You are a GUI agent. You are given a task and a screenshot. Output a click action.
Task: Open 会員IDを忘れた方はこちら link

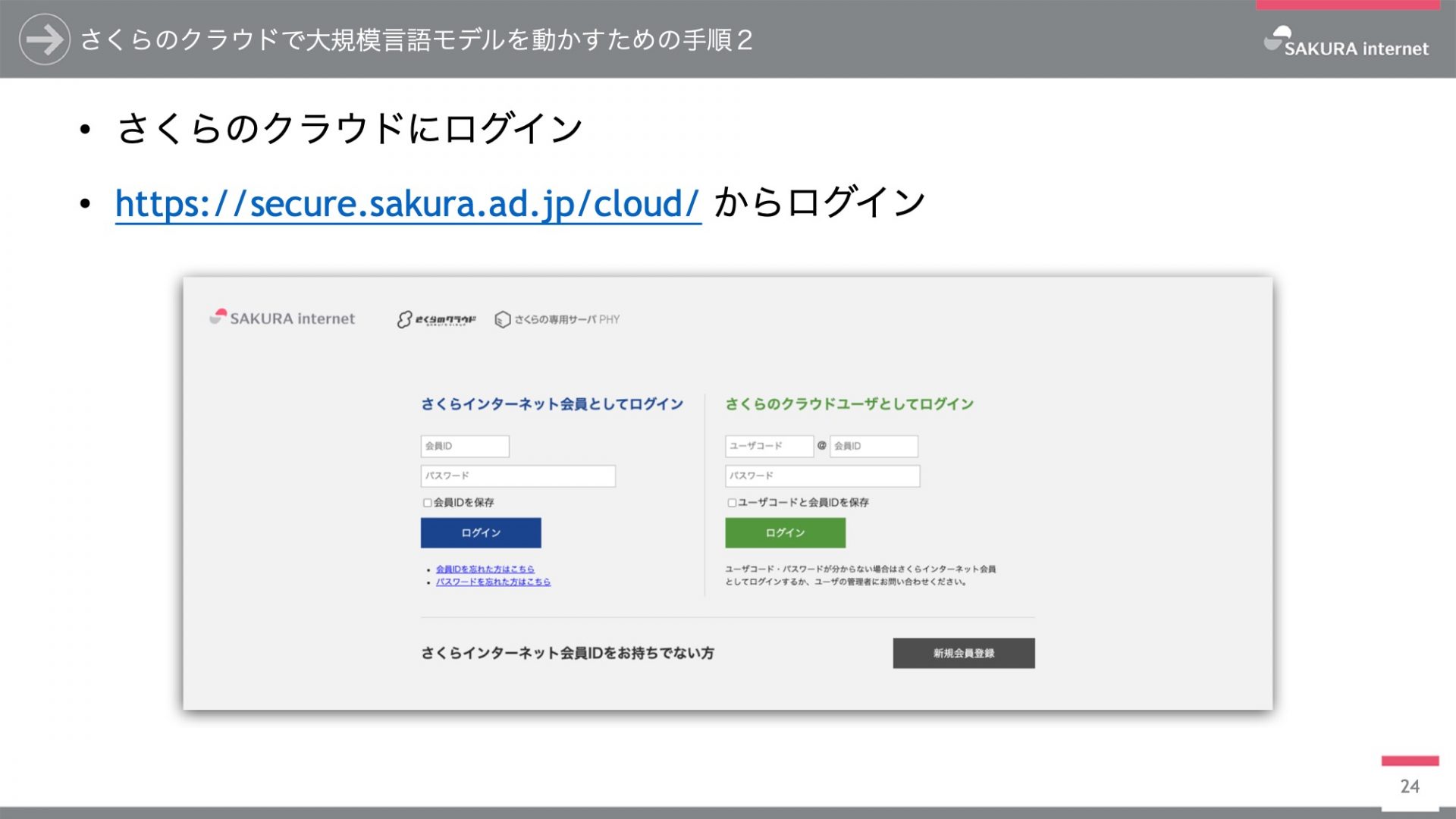click(485, 569)
